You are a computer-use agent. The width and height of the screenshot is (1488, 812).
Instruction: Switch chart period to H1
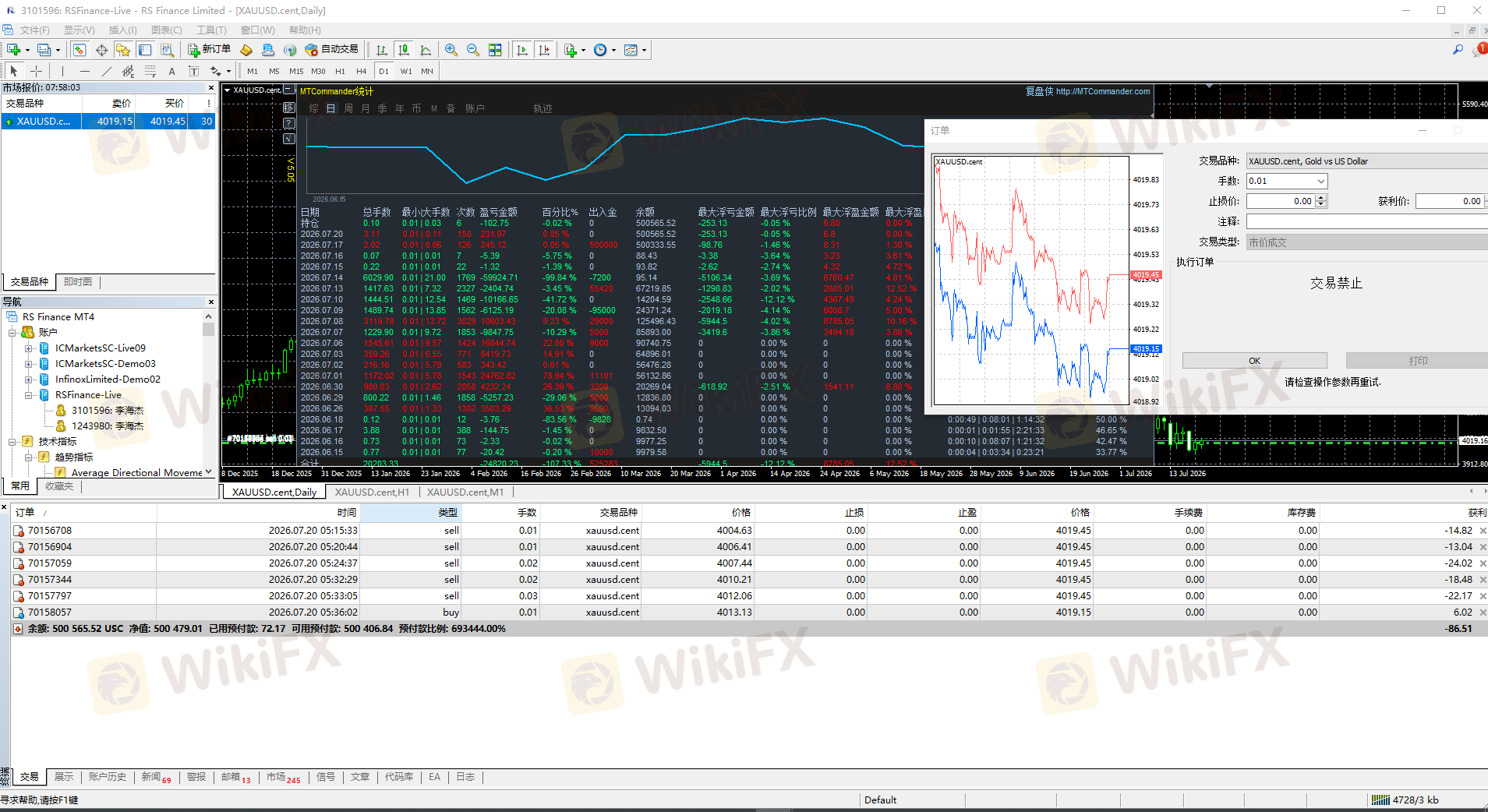(x=340, y=71)
